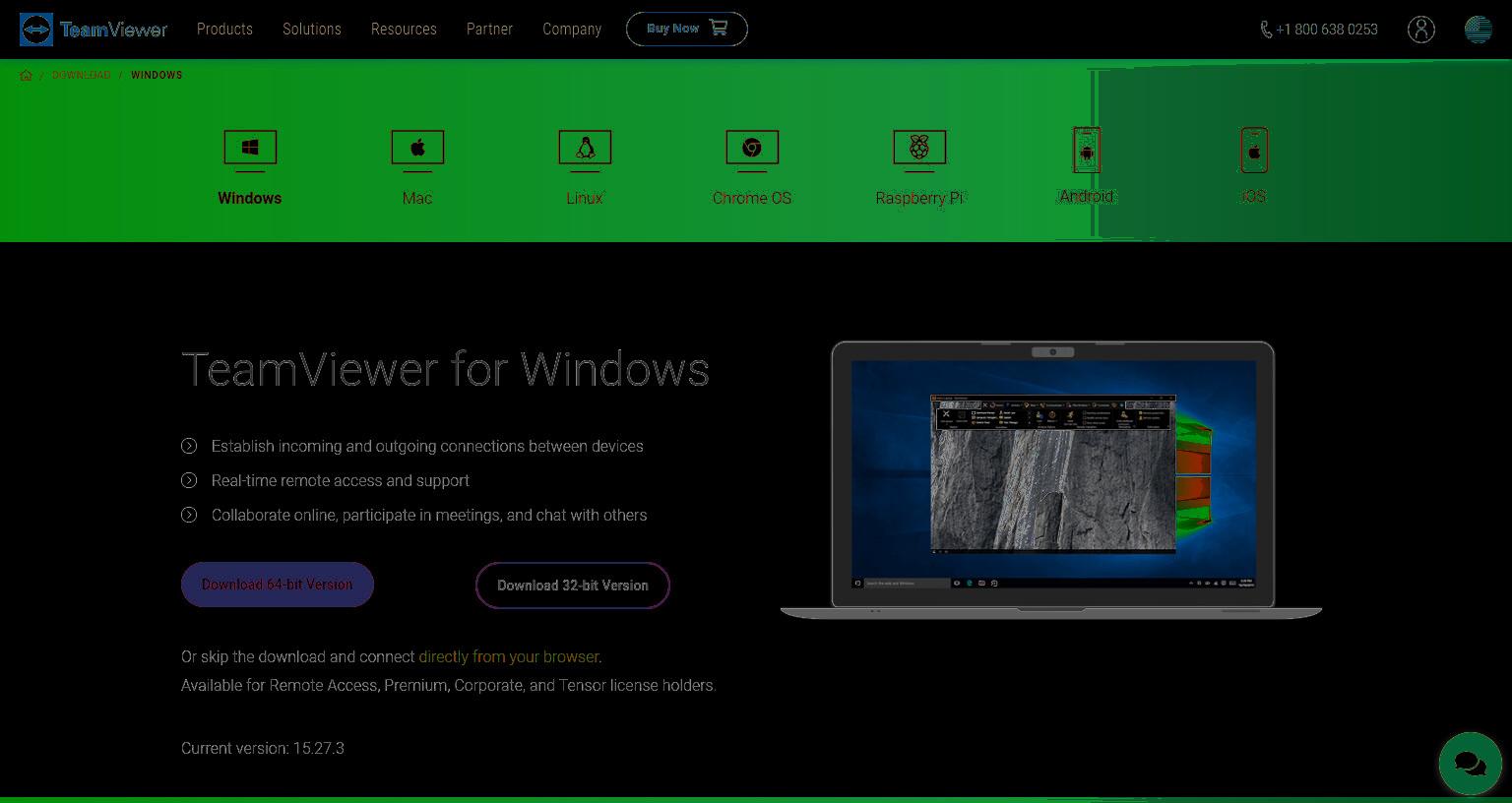Open the language globe selector

click(x=1478, y=30)
